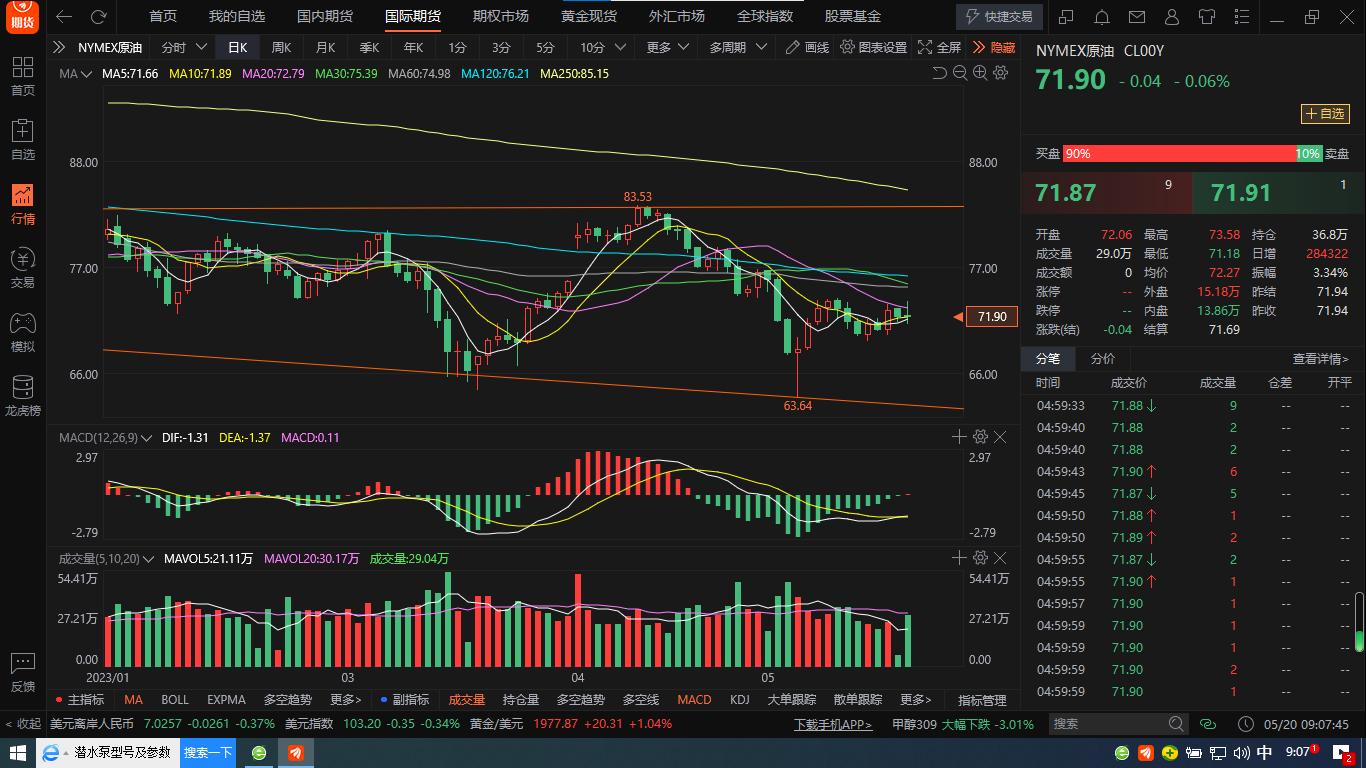Open the 期权市场 tab
1366x768 pixels.
[x=501, y=16]
